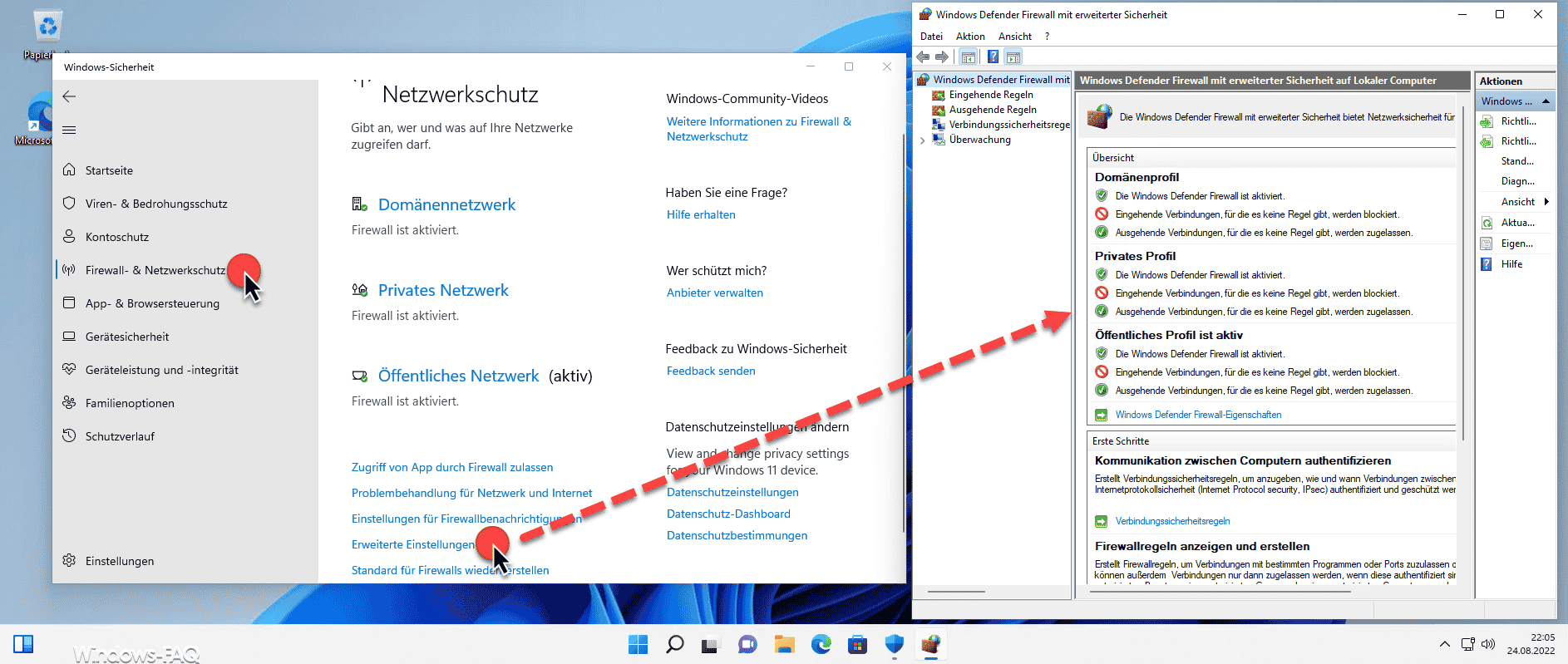This screenshot has height=664, width=1568.
Task: Click Problembehandlung für Netzwerk und Internet
Action: [x=471, y=493]
